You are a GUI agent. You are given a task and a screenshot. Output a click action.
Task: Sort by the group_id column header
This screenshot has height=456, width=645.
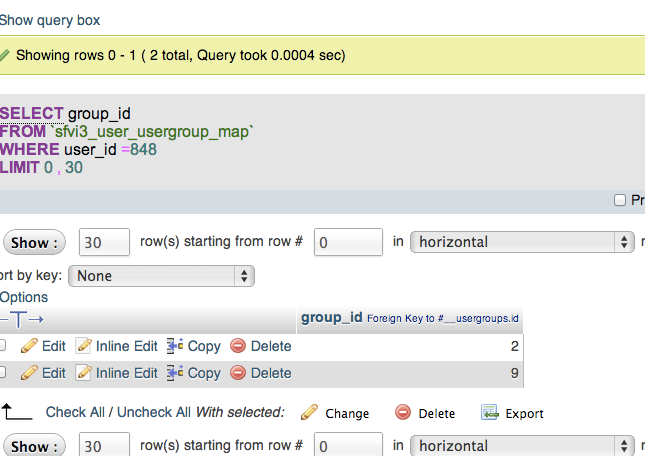(x=332, y=317)
